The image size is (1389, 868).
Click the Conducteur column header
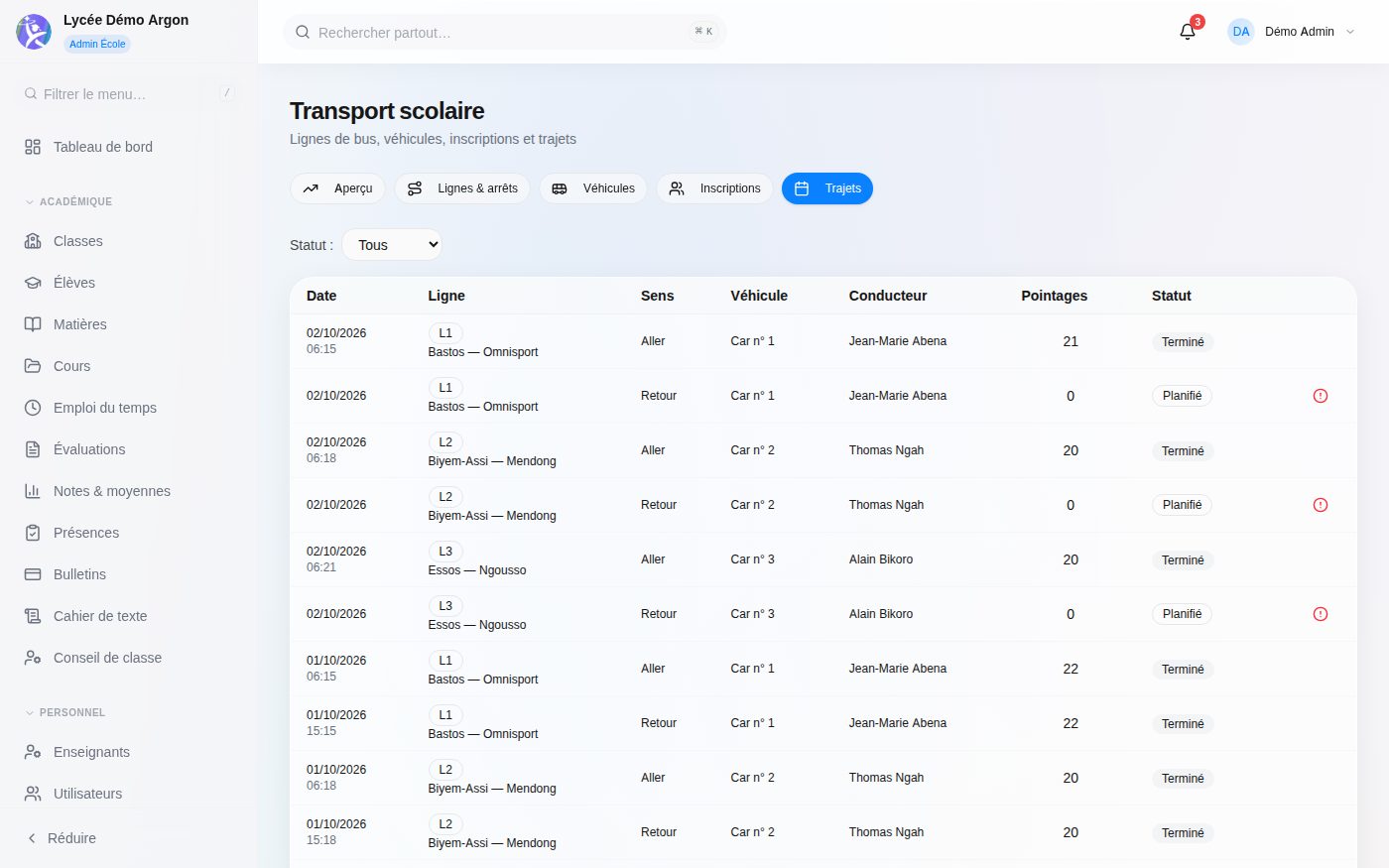(888, 296)
